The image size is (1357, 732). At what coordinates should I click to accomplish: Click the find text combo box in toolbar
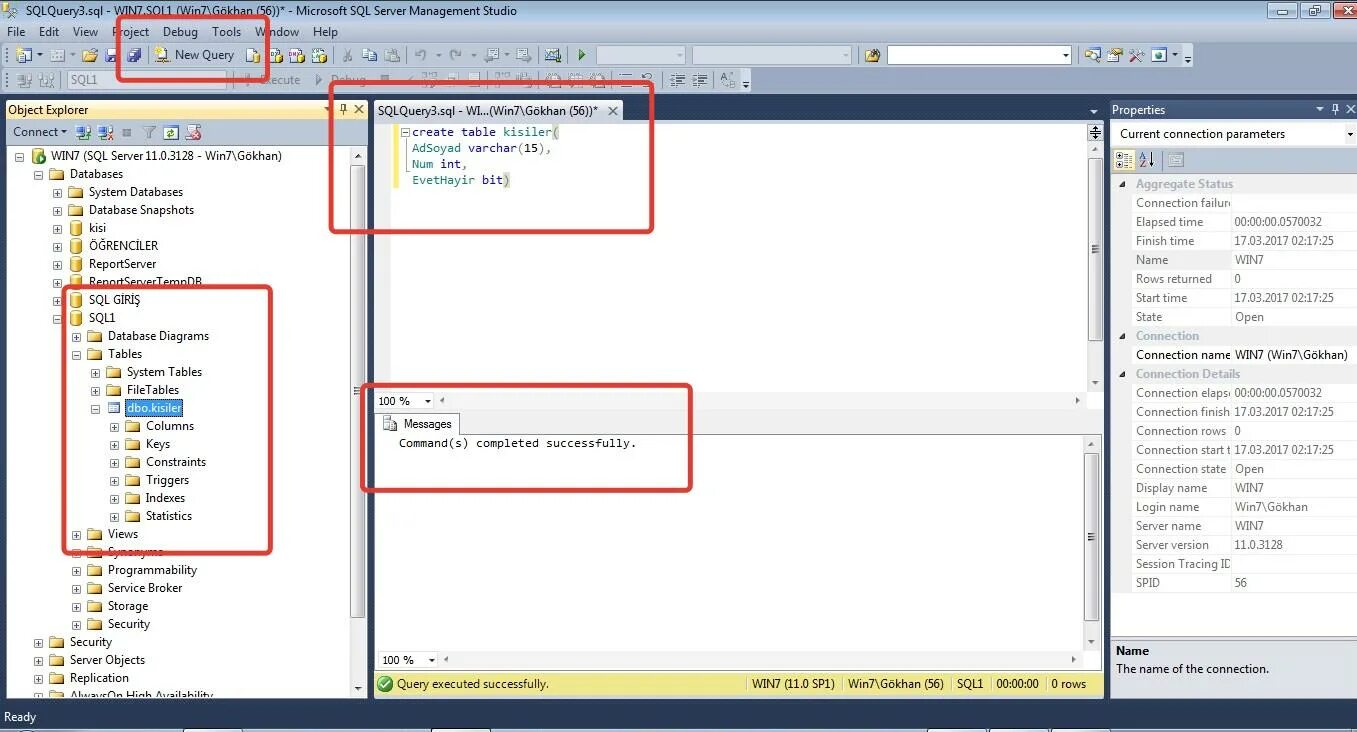[x=979, y=55]
